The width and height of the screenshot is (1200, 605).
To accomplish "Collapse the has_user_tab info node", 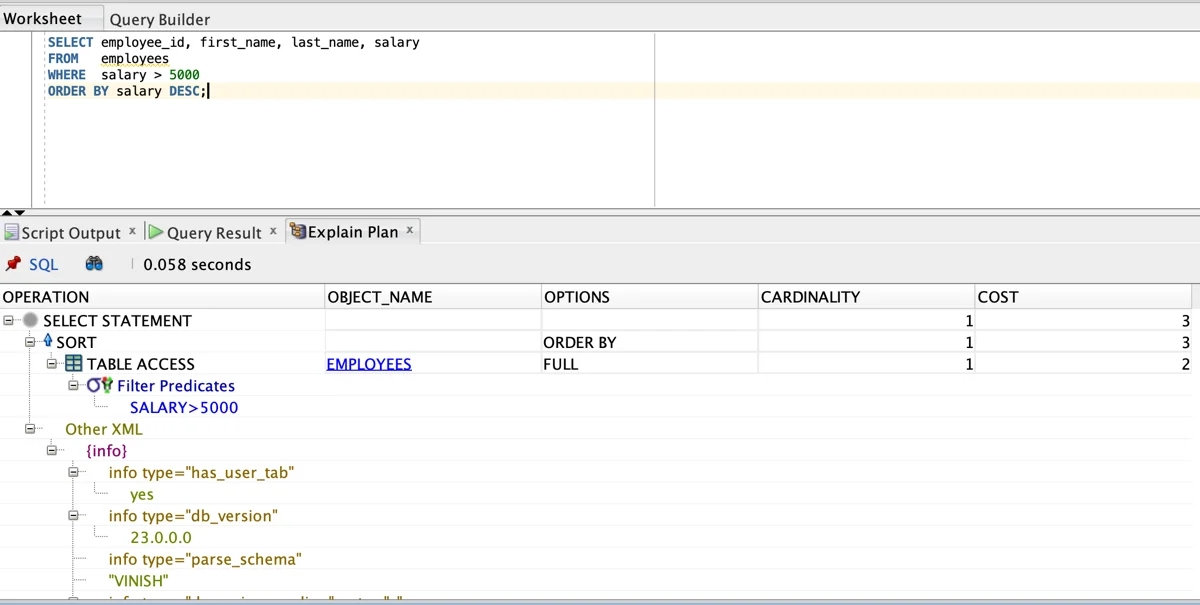I will pyautogui.click(x=74, y=473).
